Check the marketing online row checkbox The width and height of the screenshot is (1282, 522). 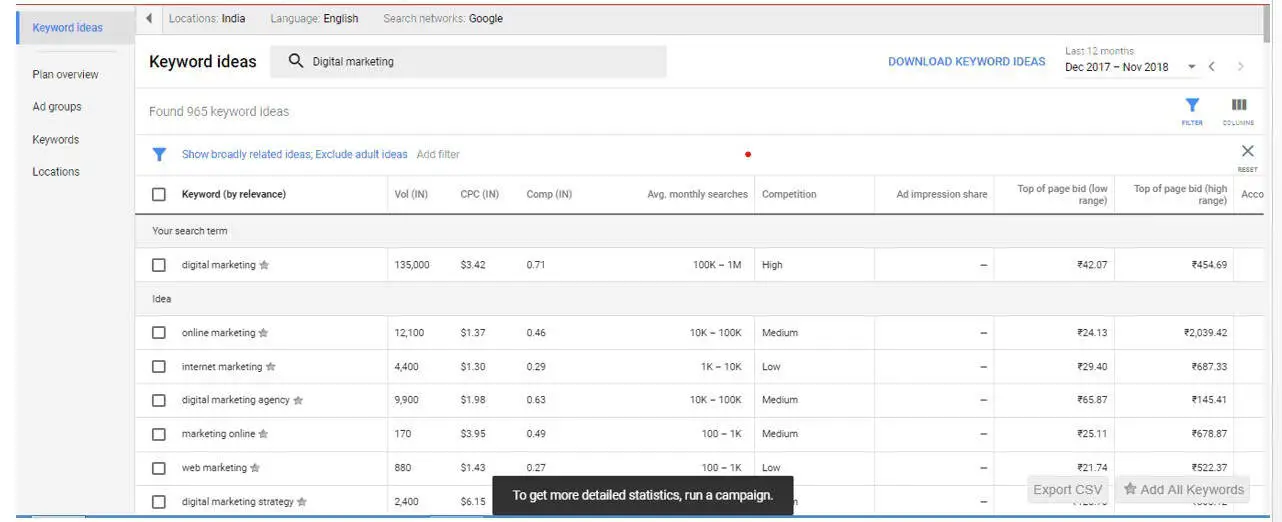[159, 434]
